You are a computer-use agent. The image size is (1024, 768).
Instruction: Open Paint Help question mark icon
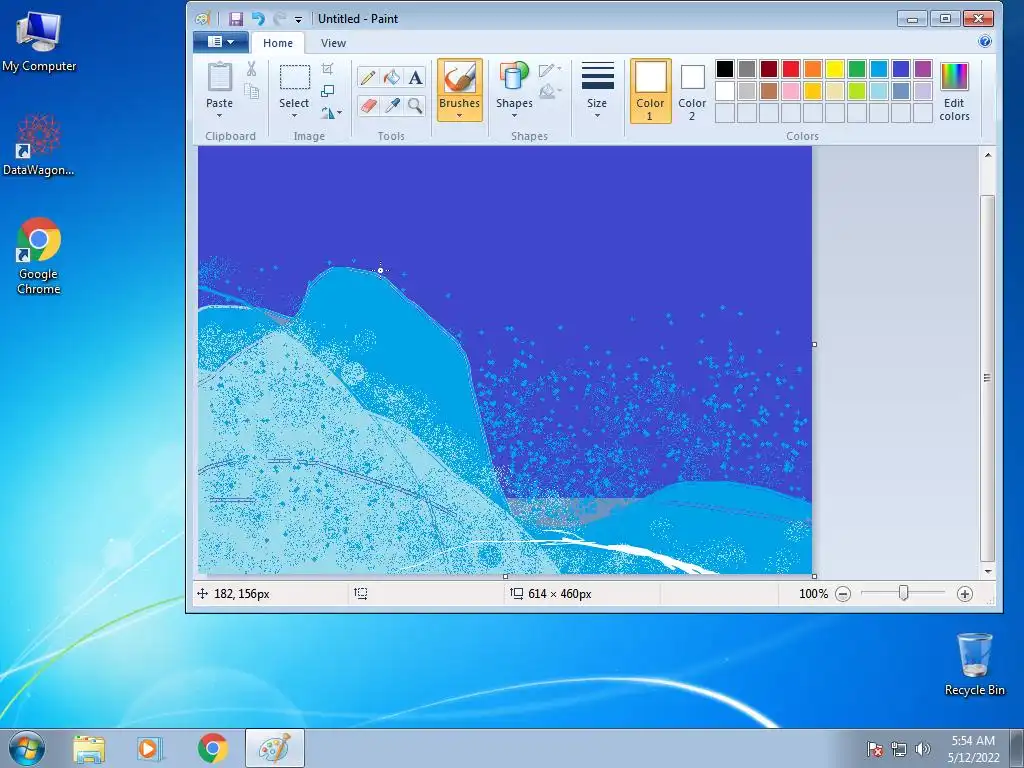tap(985, 42)
